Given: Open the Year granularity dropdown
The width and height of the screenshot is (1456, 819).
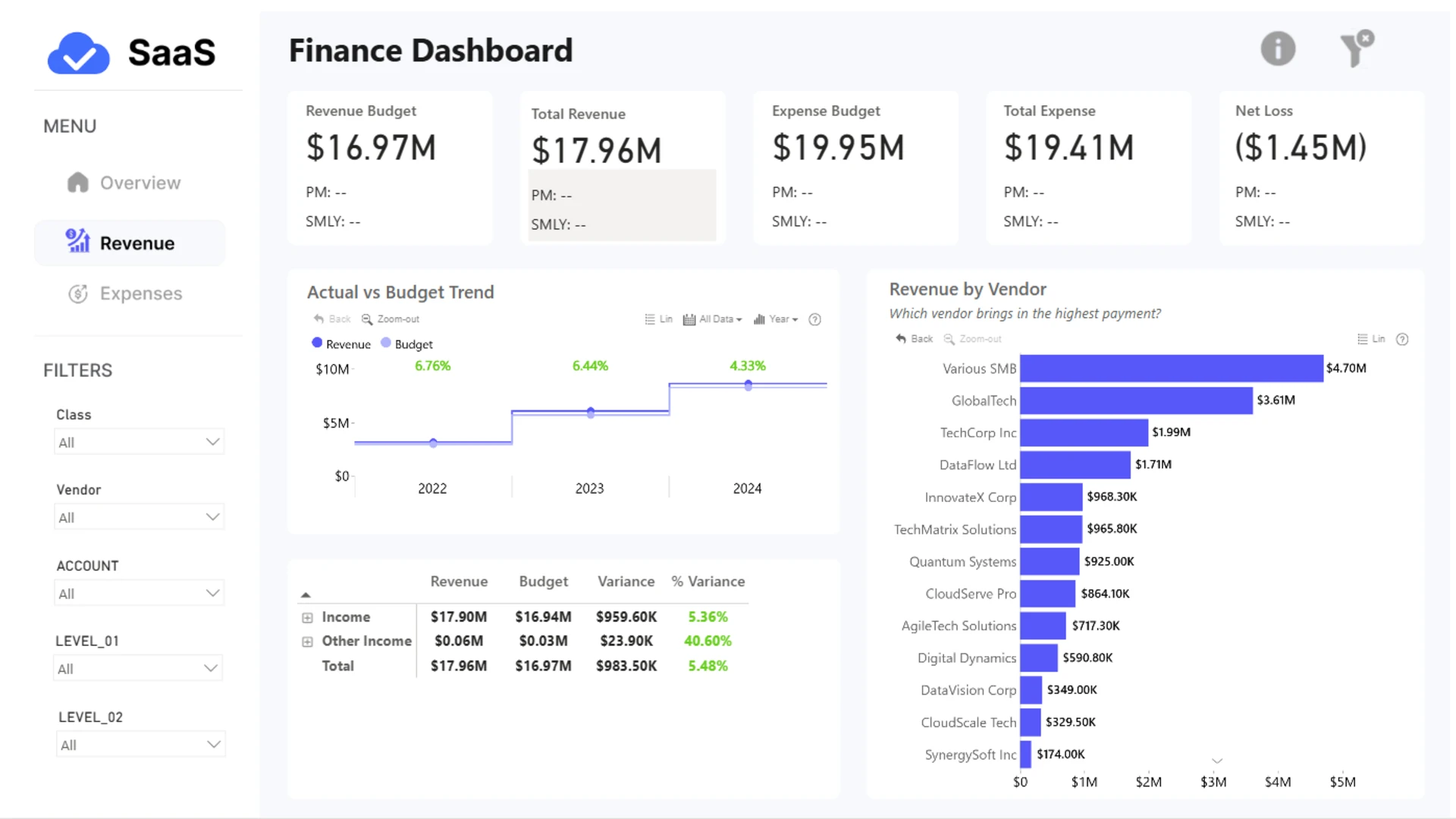Looking at the screenshot, I should pyautogui.click(x=776, y=319).
